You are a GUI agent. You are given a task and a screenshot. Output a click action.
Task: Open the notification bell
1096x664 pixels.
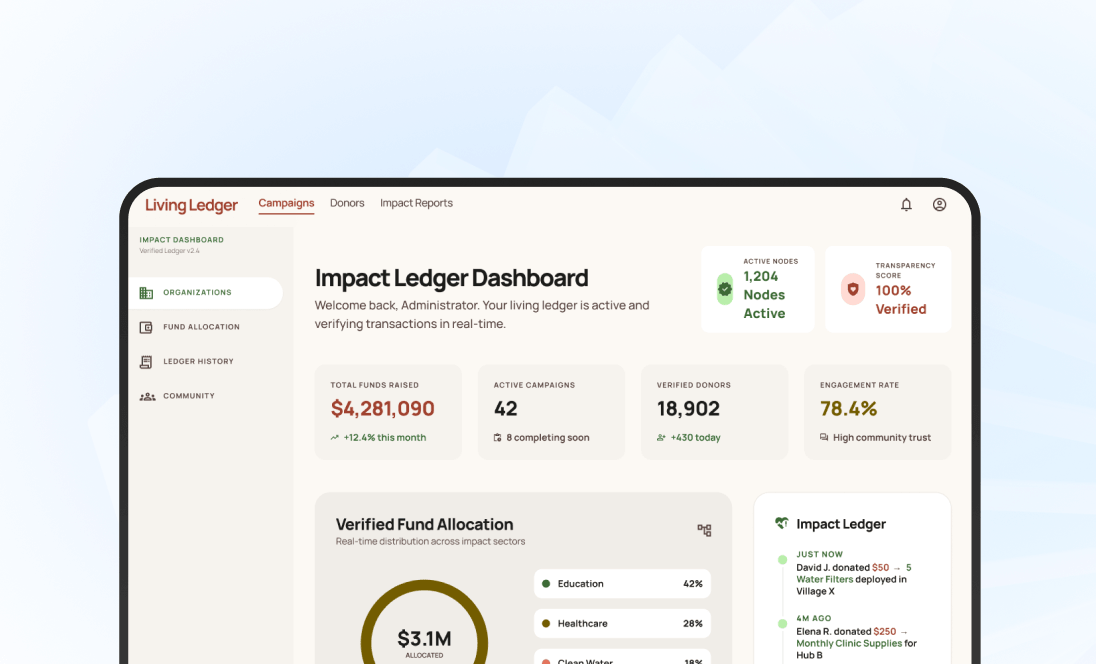(x=906, y=204)
